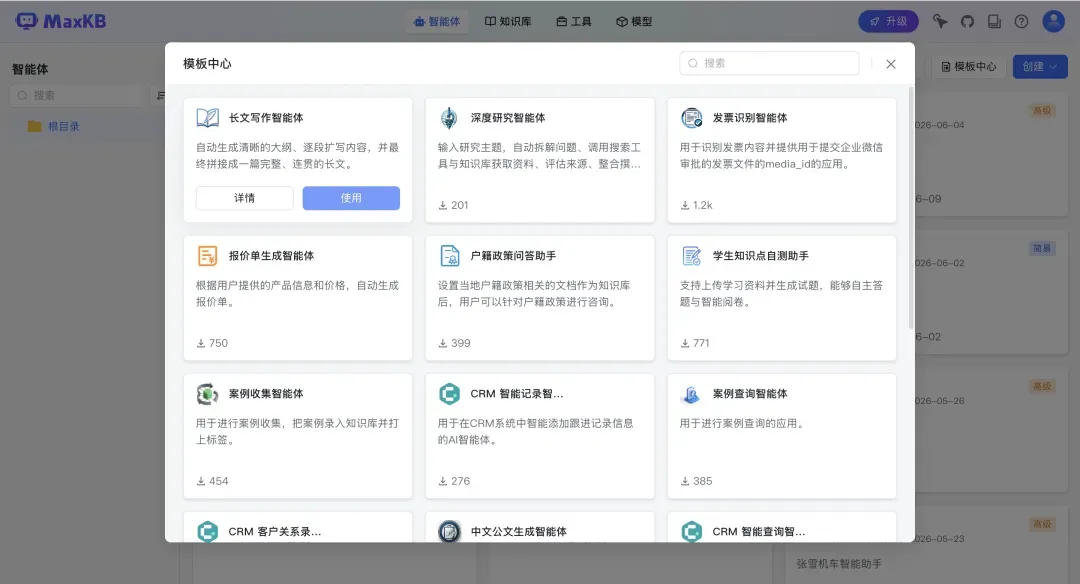The image size is (1080, 584).
Task: Open the 智能体 tab in top navigation
Action: (437, 21)
